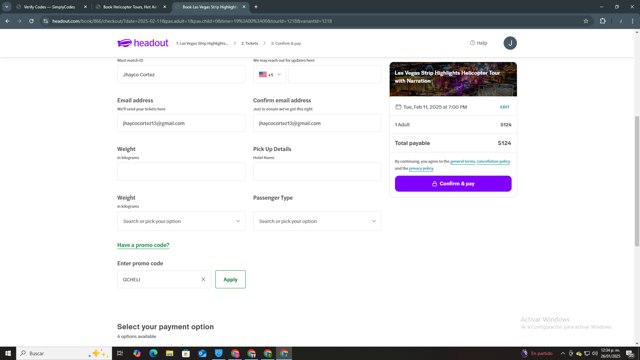
Task: View site information icon in address bar
Action: click(46, 21)
